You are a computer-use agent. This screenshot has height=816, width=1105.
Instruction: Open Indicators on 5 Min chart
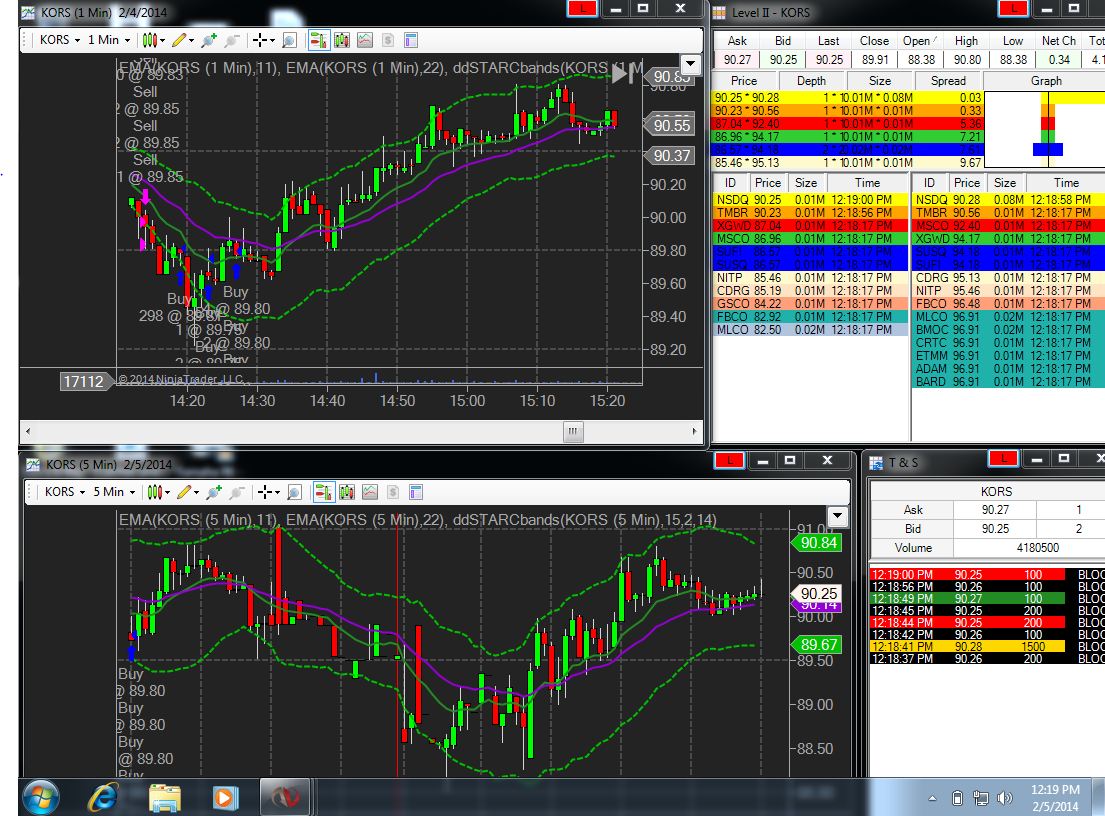coord(369,492)
